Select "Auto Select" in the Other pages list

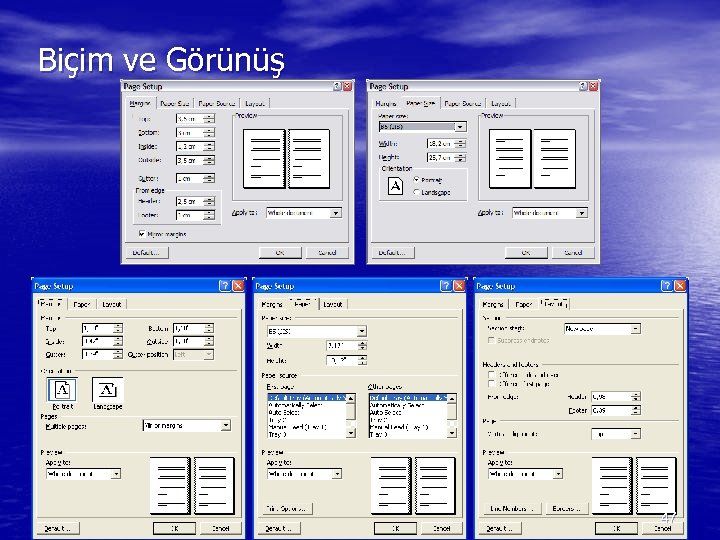pyautogui.click(x=385, y=412)
